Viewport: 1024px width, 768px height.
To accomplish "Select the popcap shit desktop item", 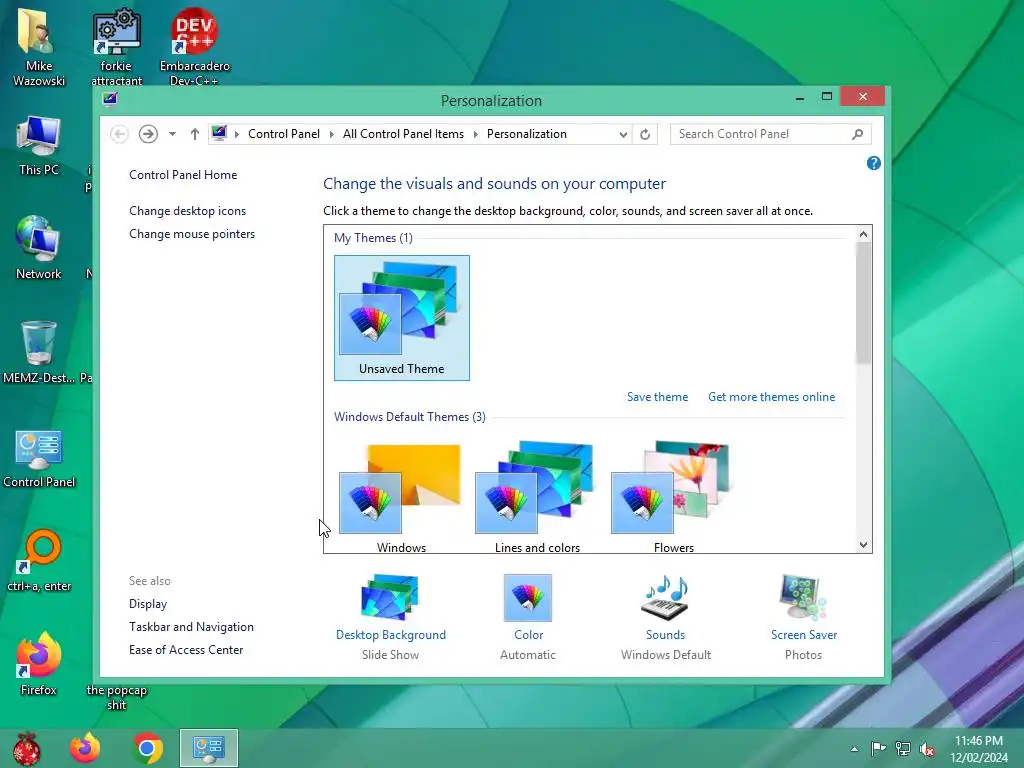I will tap(116, 697).
